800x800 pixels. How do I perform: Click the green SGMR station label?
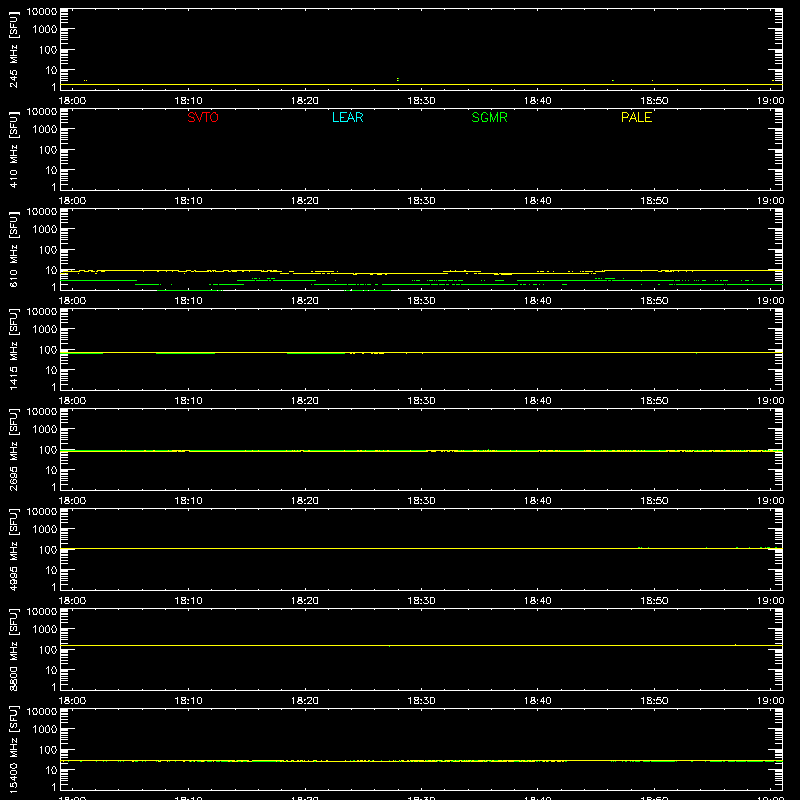(489, 117)
